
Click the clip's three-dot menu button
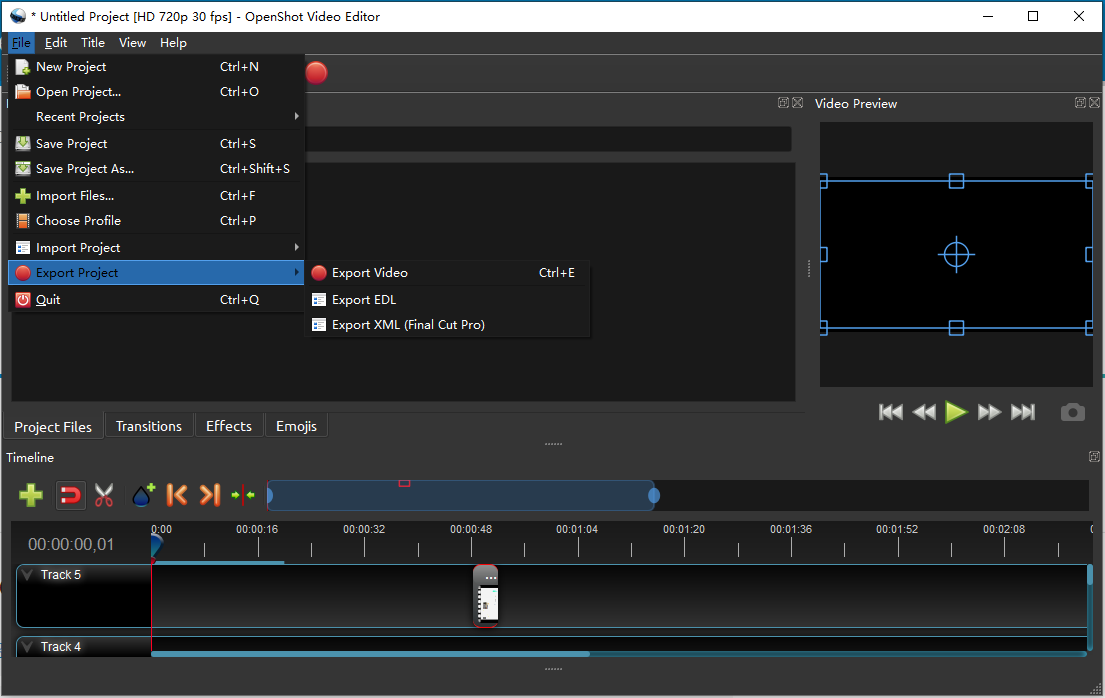491,577
